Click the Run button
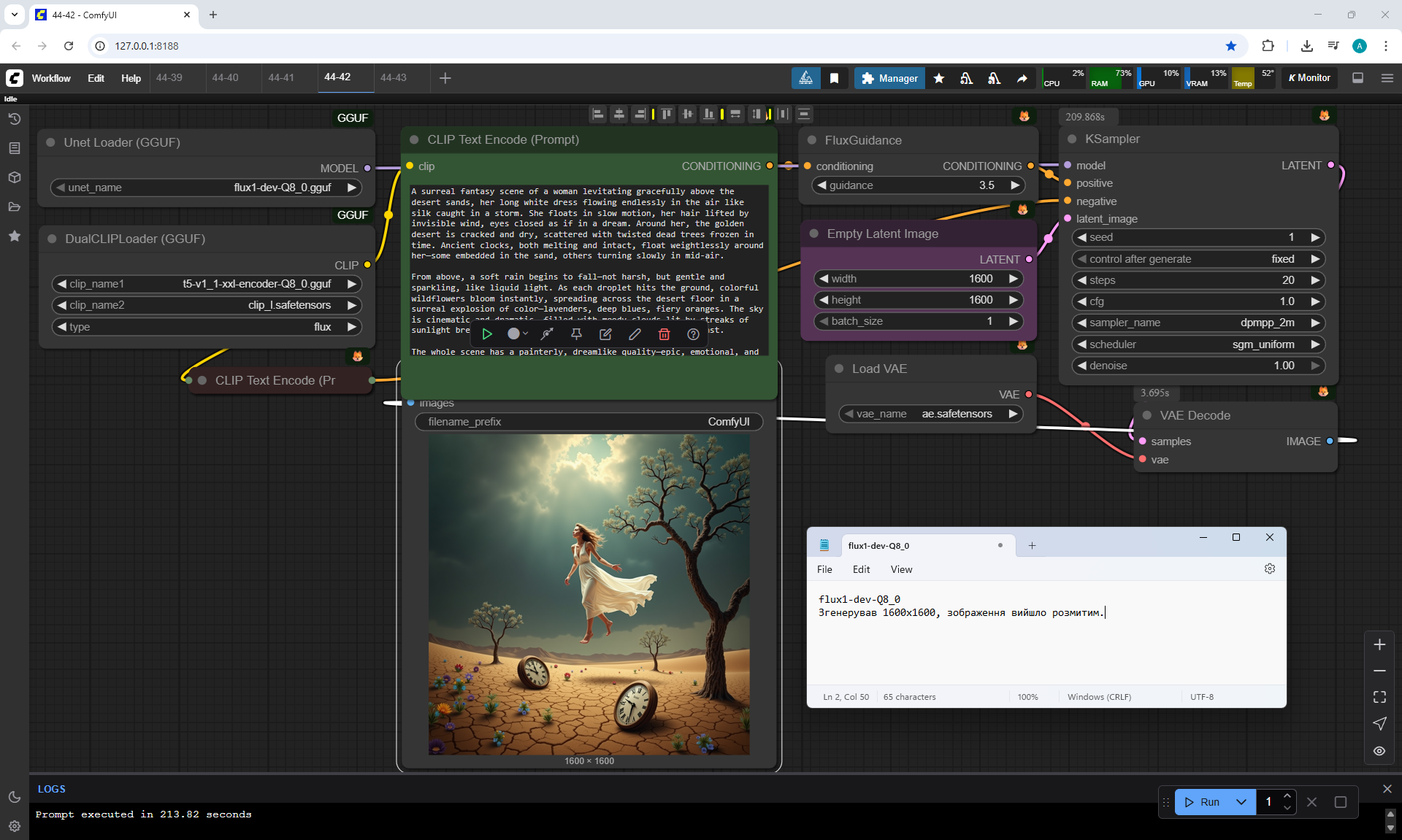 [x=1202, y=802]
